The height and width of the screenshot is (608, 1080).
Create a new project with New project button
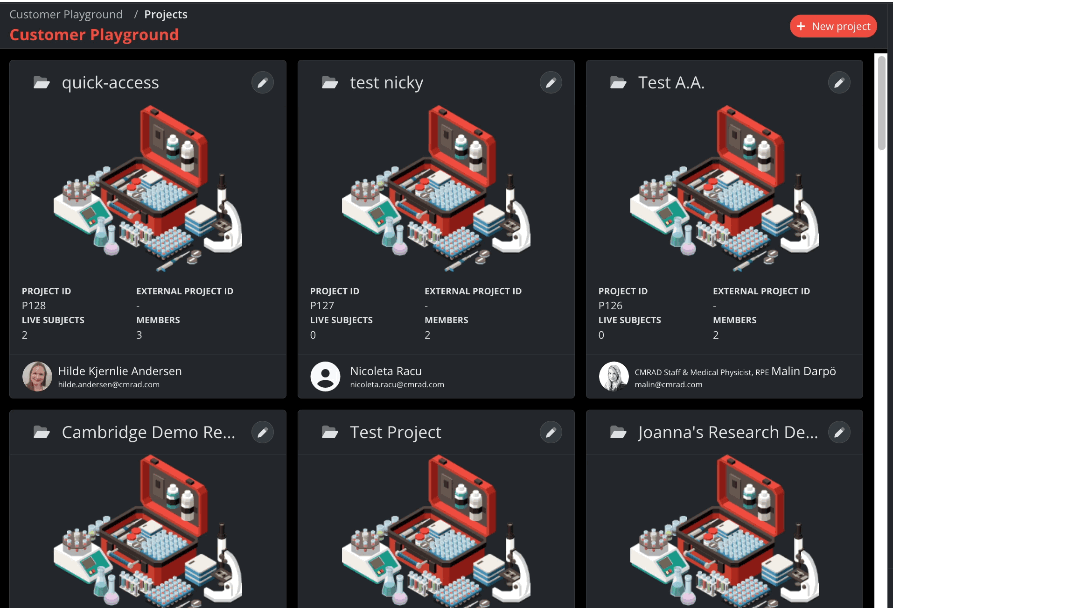(x=833, y=26)
